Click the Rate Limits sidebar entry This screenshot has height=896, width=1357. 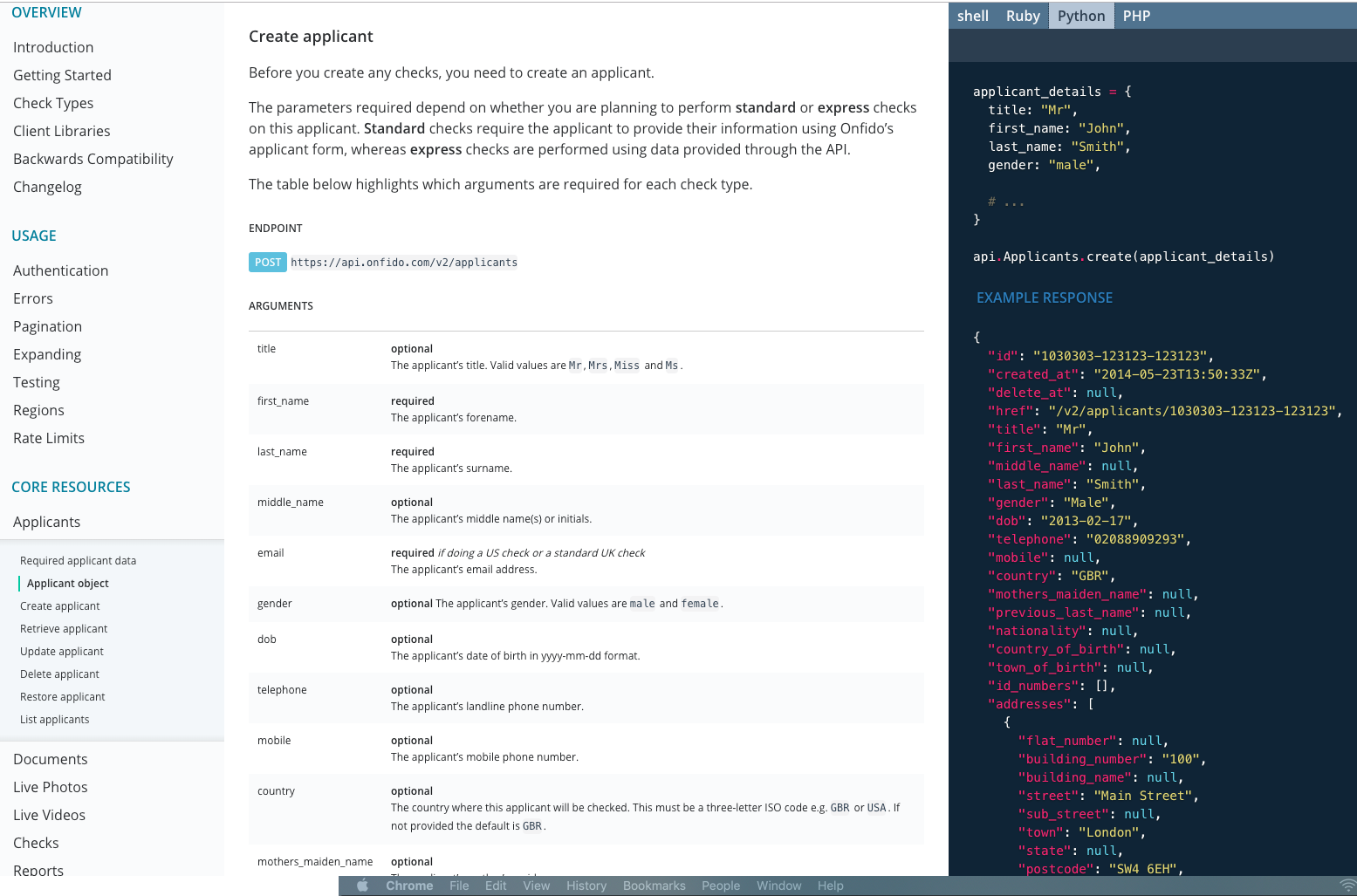[48, 438]
